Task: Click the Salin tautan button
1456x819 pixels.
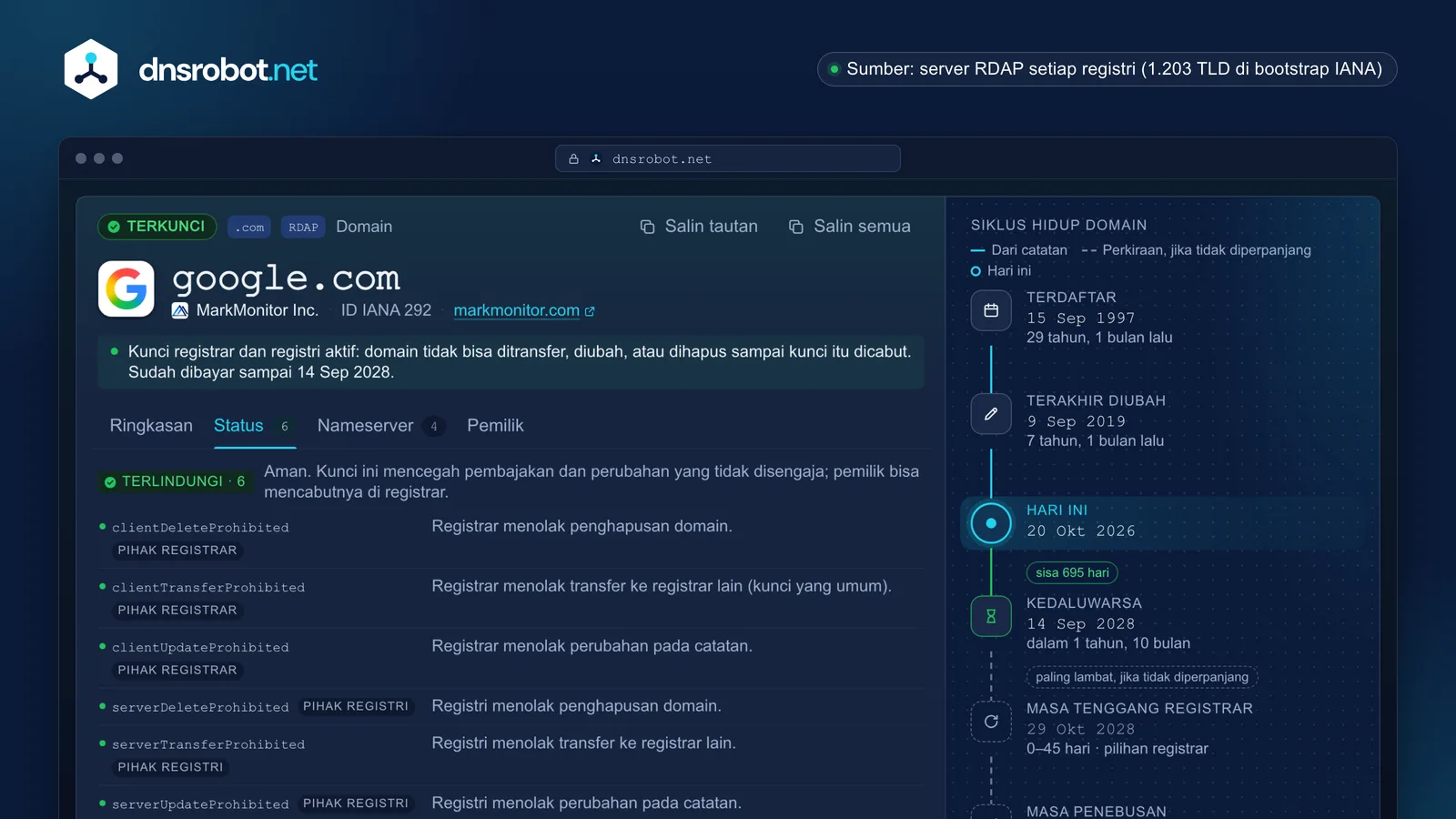Action: coord(699,227)
